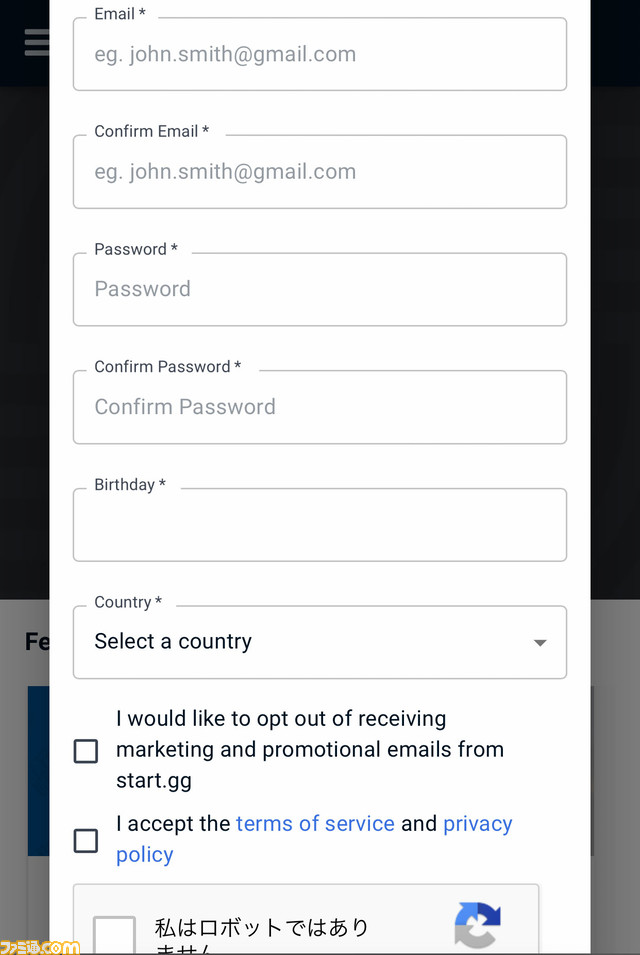This screenshot has width=640, height=955.
Task: Select the Confirm Password field
Action: pos(319,407)
